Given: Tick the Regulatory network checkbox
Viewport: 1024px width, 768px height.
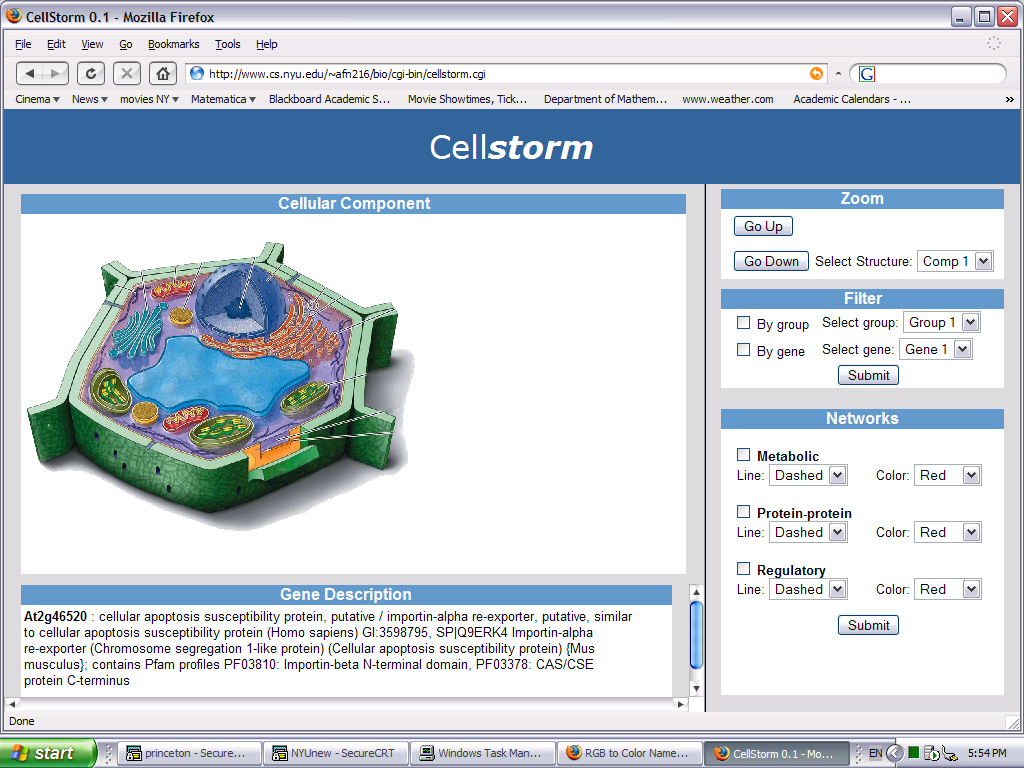Looking at the screenshot, I should (x=743, y=569).
